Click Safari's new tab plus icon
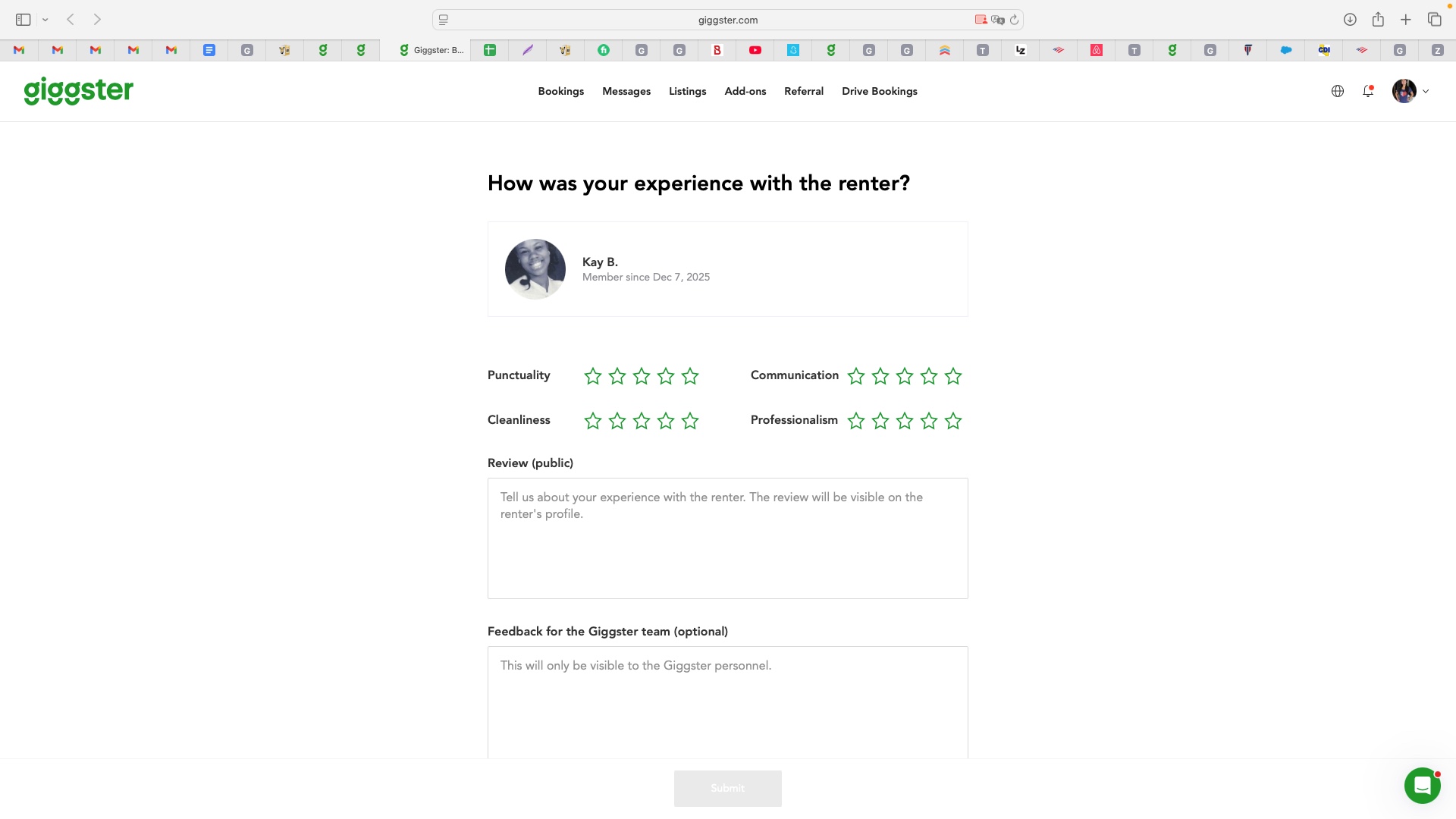The image size is (1456, 819). point(1406,20)
